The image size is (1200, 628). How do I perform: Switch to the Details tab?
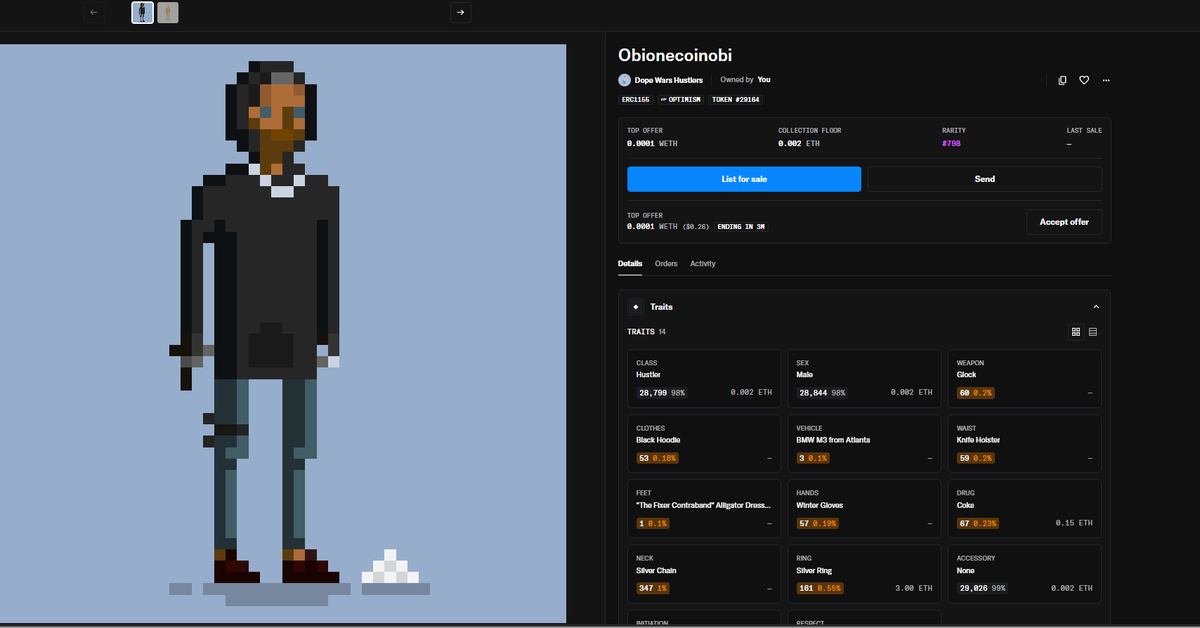[630, 263]
